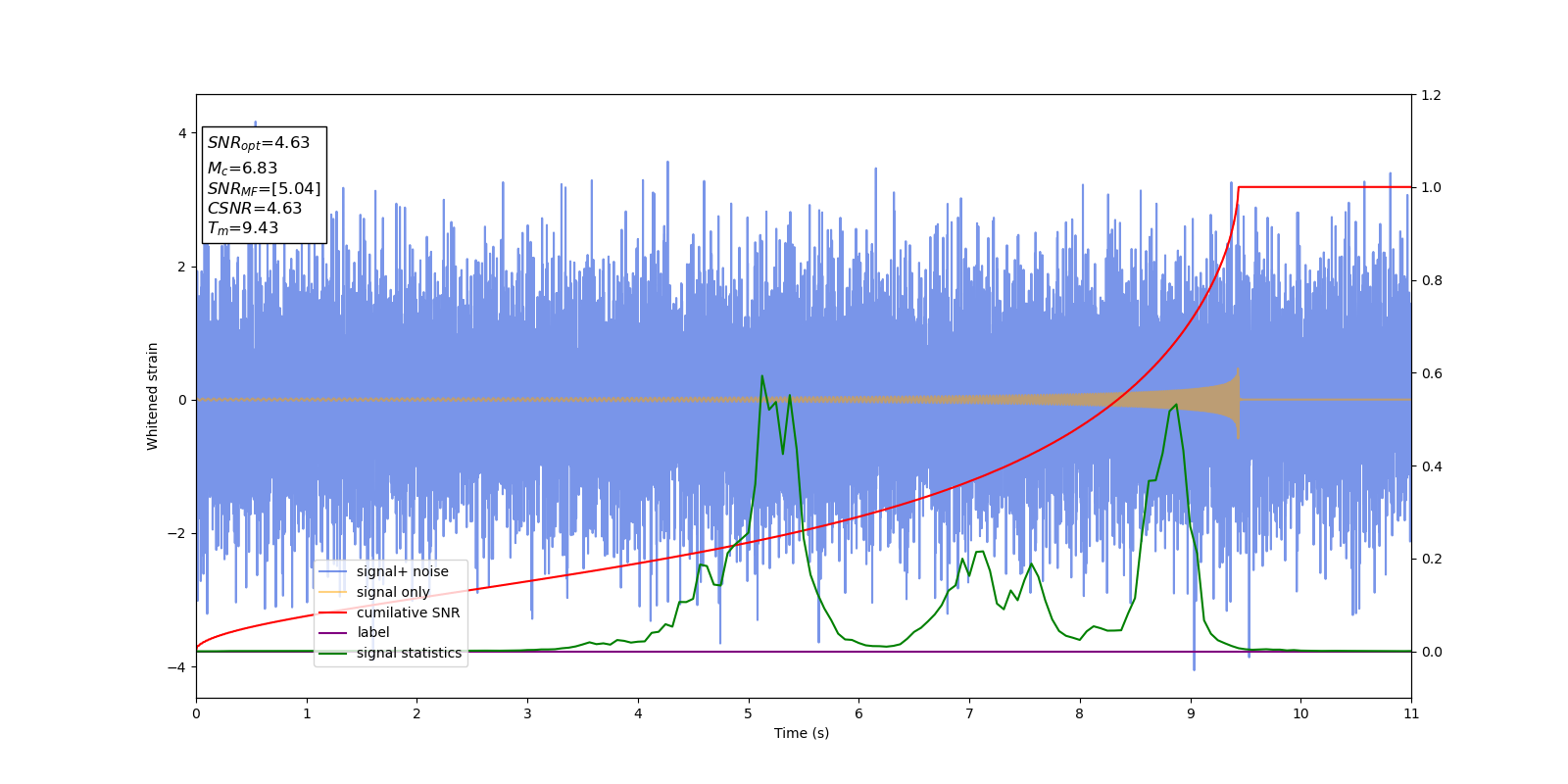Click x-axis tick label 11

click(1411, 713)
